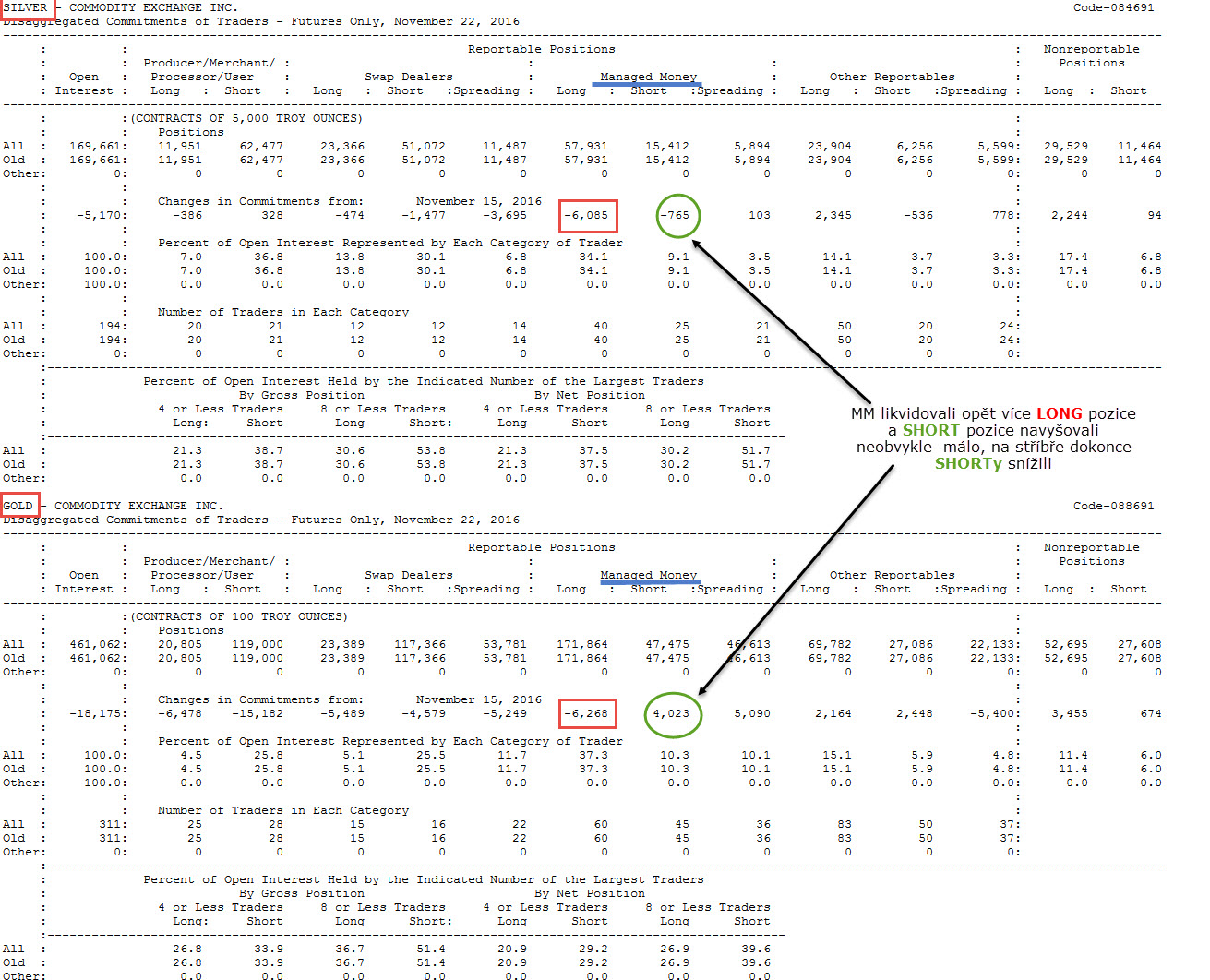Click 'Number of Traders in Each Category' in silver
Image resolution: width=1210 pixels, height=980 pixels.
[x=282, y=312]
